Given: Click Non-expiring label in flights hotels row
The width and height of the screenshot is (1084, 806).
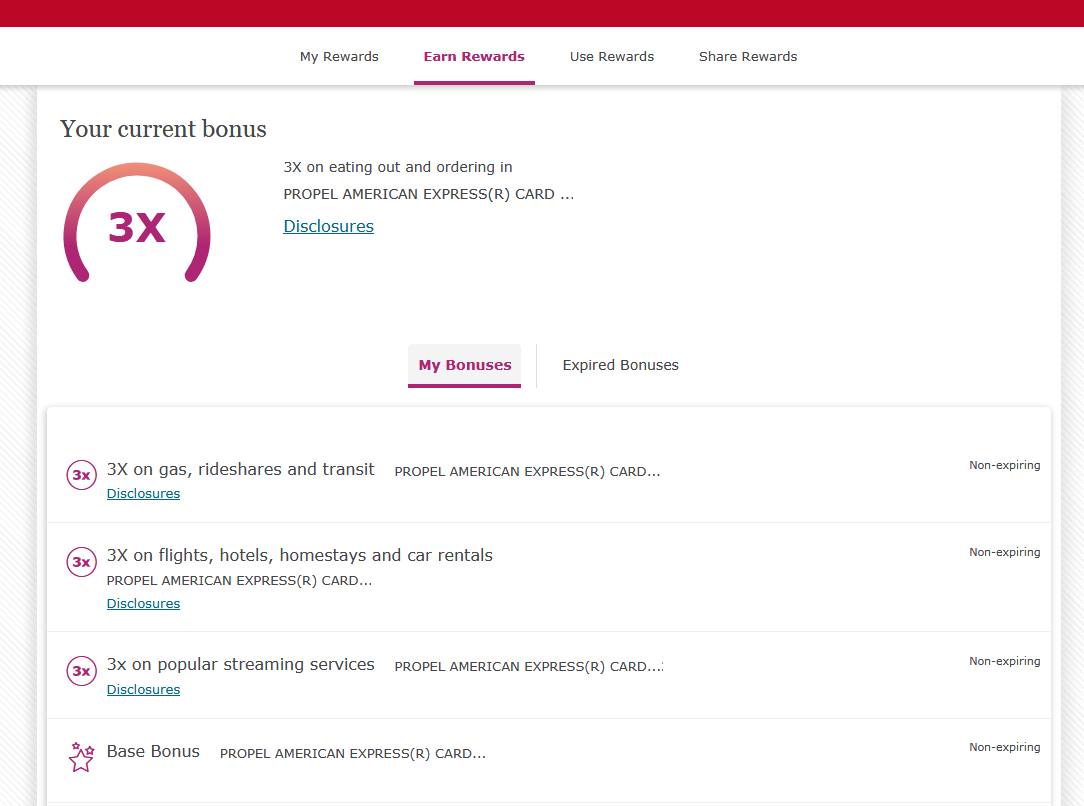Looking at the screenshot, I should [x=1004, y=552].
